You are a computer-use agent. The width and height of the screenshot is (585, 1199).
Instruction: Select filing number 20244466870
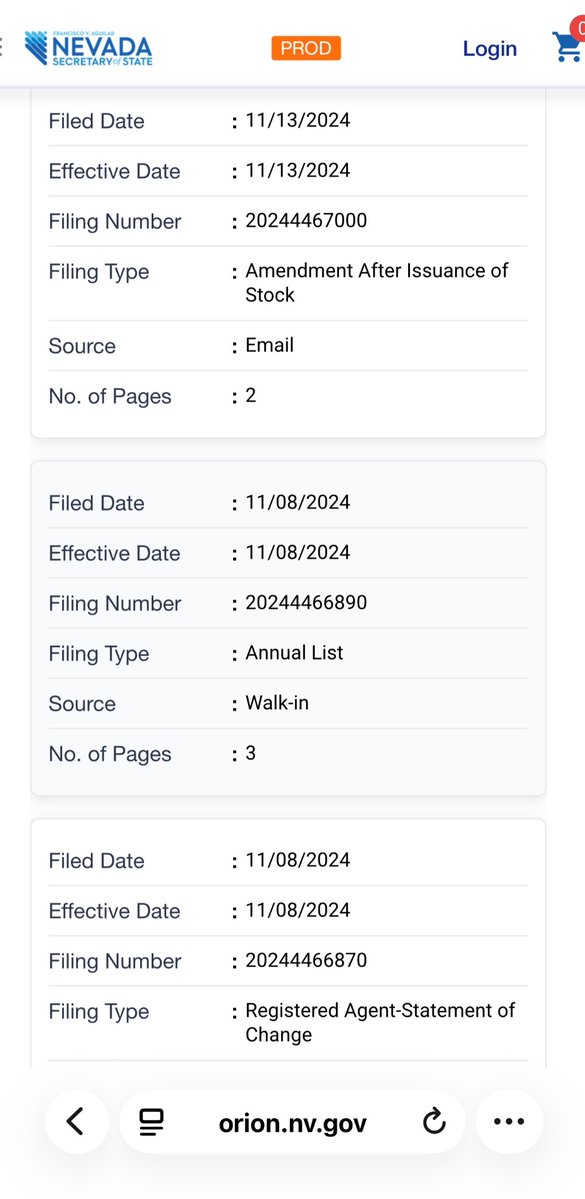point(306,960)
